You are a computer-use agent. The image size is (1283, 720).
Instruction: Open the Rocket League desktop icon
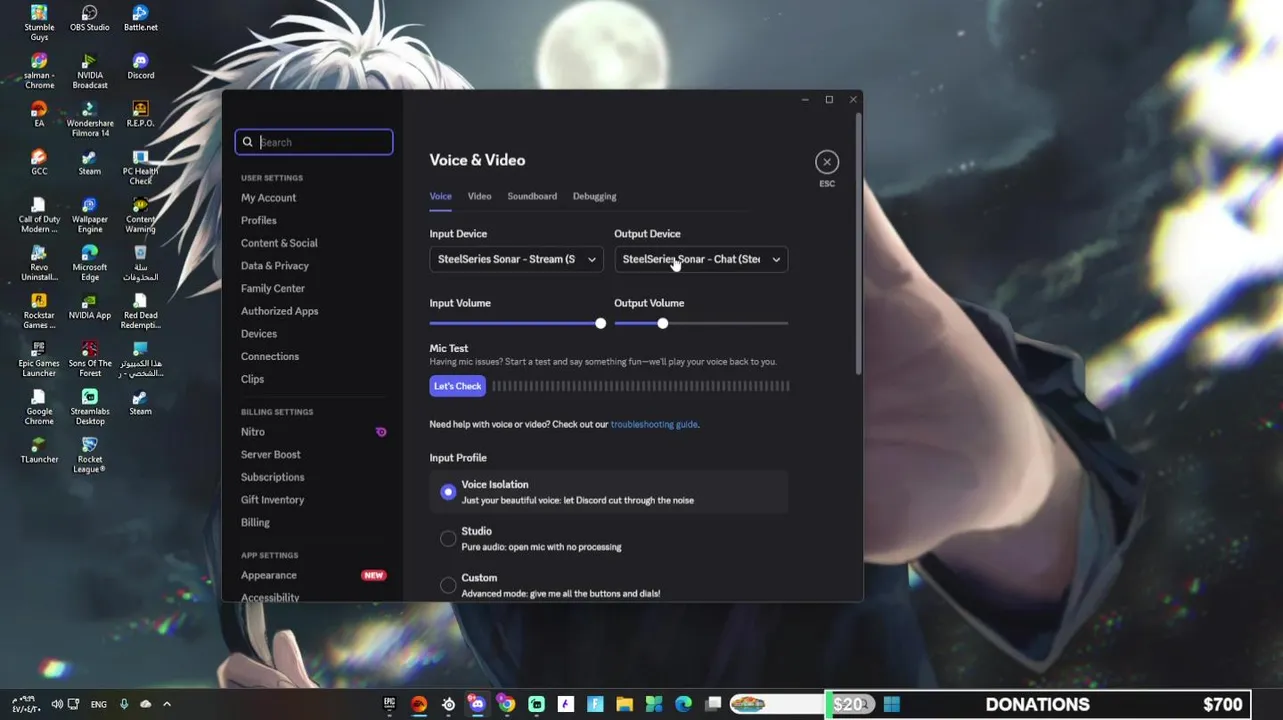click(89, 454)
